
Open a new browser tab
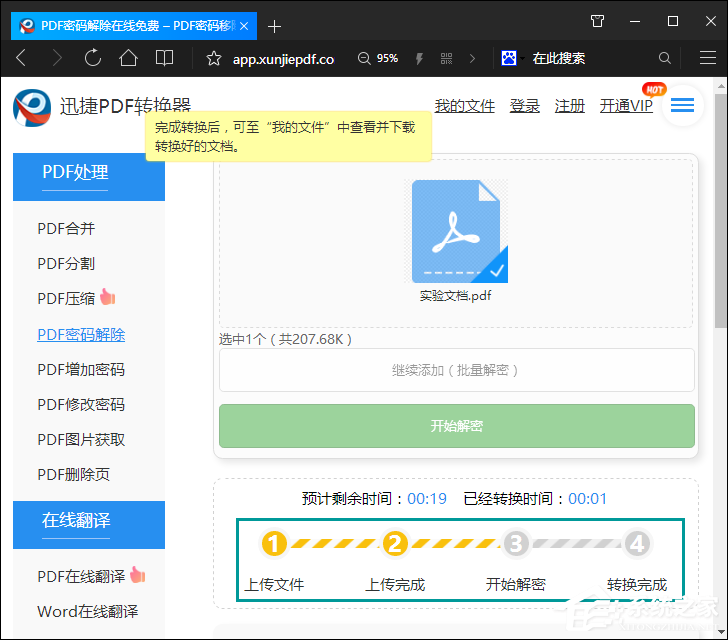tap(275, 25)
